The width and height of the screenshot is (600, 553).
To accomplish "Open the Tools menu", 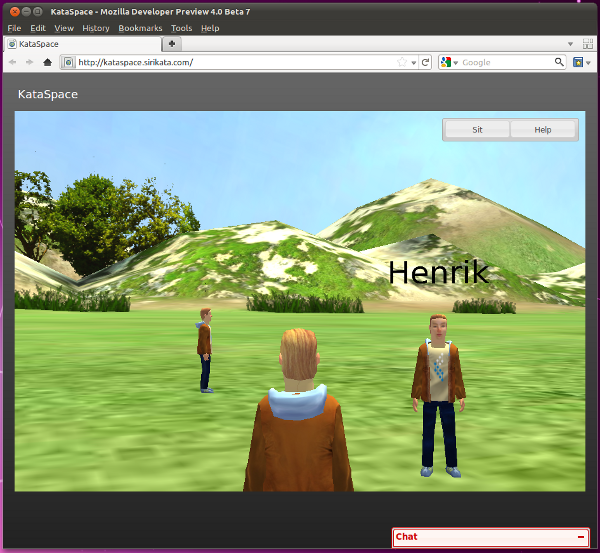I will 181,28.
